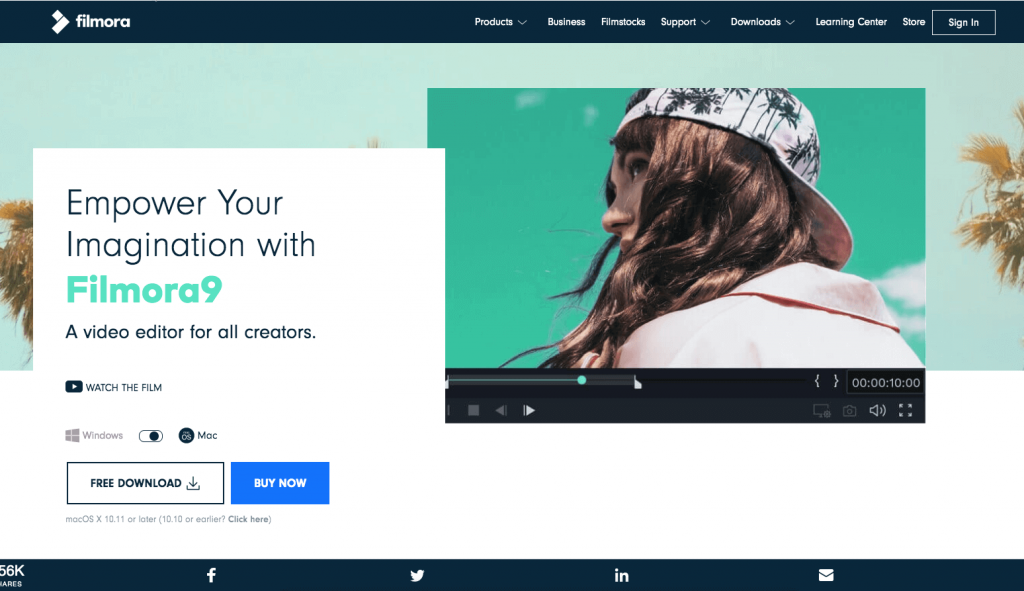This screenshot has height=591, width=1024.
Task: Take a snapshot with the camera icon
Action: pyautogui.click(x=850, y=411)
